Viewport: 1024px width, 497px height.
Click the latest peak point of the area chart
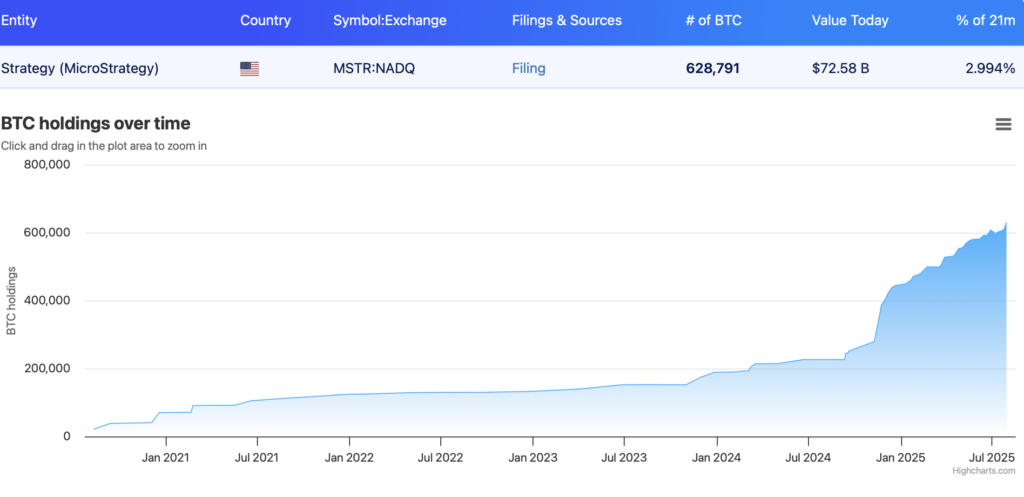pyautogui.click(x=1006, y=223)
